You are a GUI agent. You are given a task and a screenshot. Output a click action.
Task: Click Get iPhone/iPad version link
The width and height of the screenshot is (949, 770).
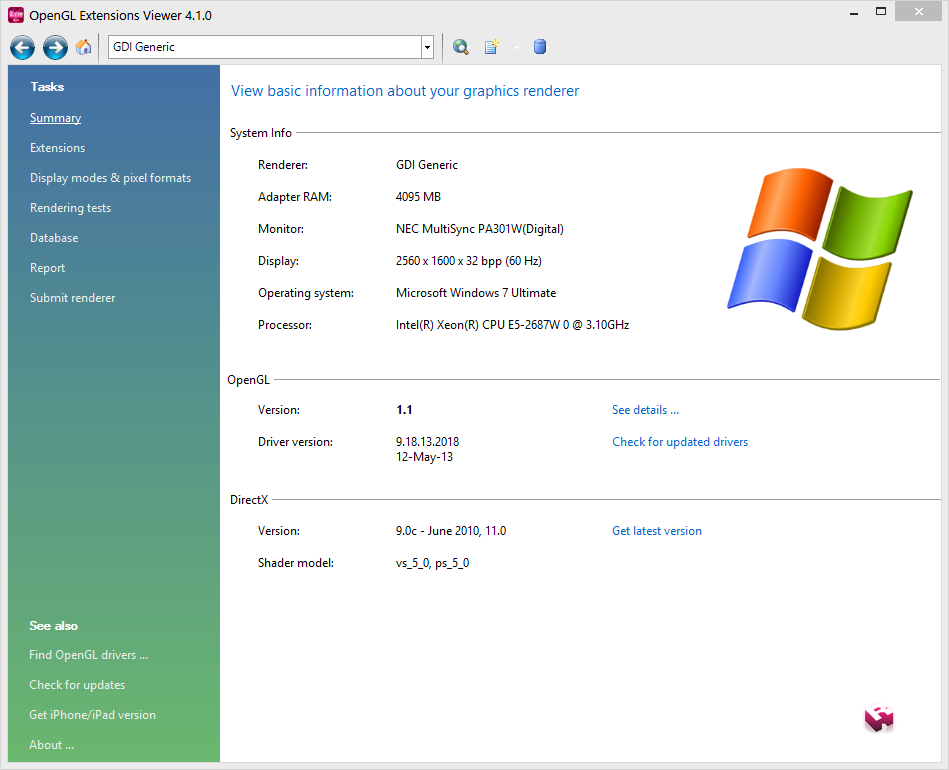[93, 715]
